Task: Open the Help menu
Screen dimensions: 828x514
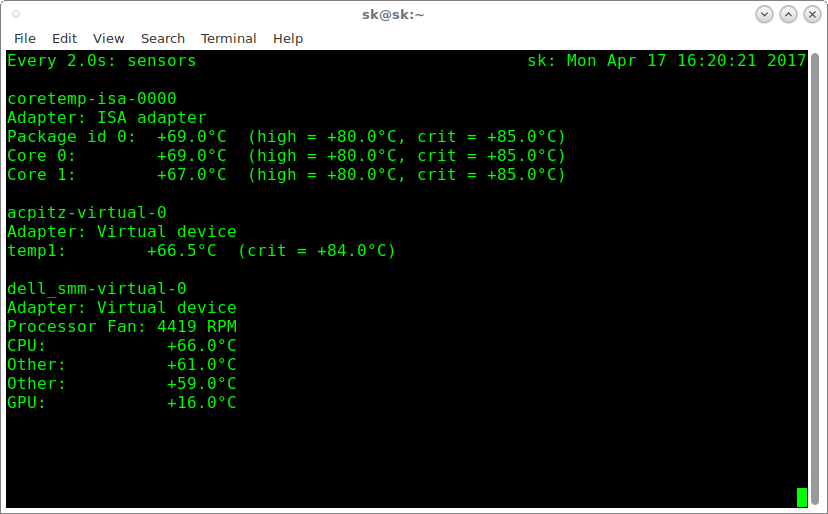Action: pyautogui.click(x=288, y=39)
